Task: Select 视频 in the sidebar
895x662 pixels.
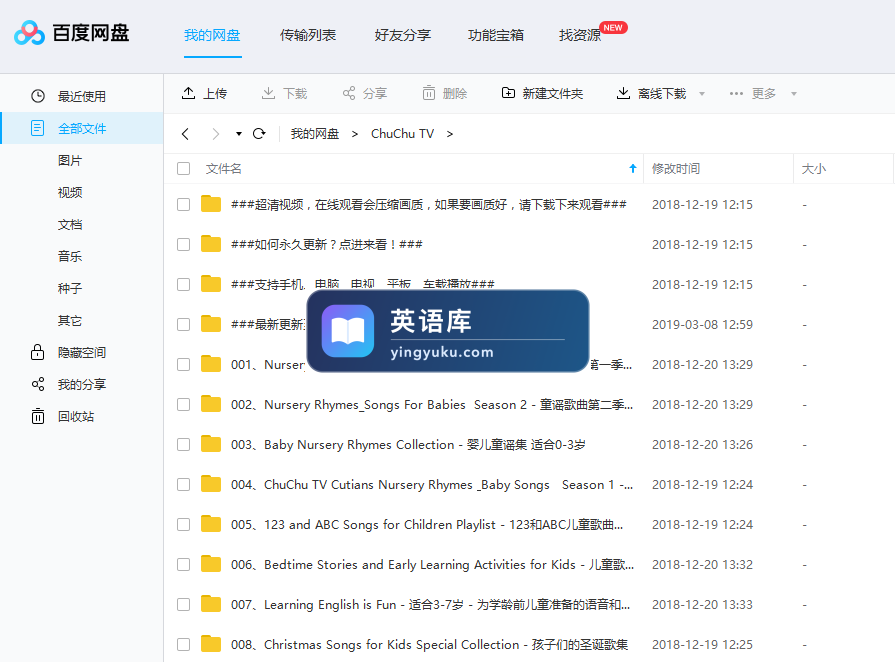Action: coord(70,192)
